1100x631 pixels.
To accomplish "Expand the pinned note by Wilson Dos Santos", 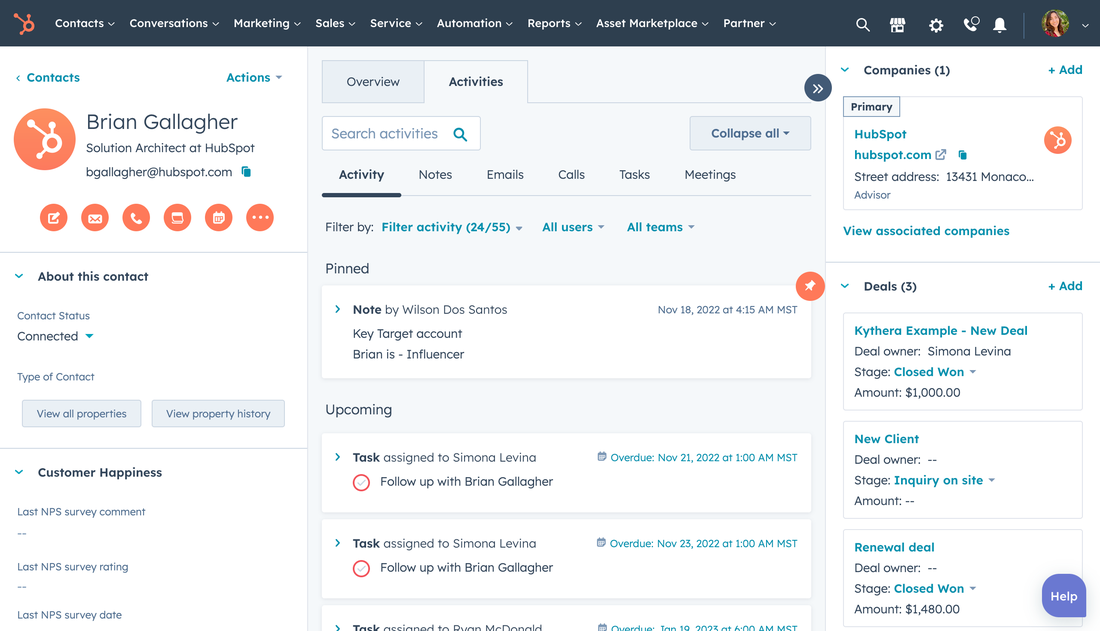I will click(x=337, y=310).
